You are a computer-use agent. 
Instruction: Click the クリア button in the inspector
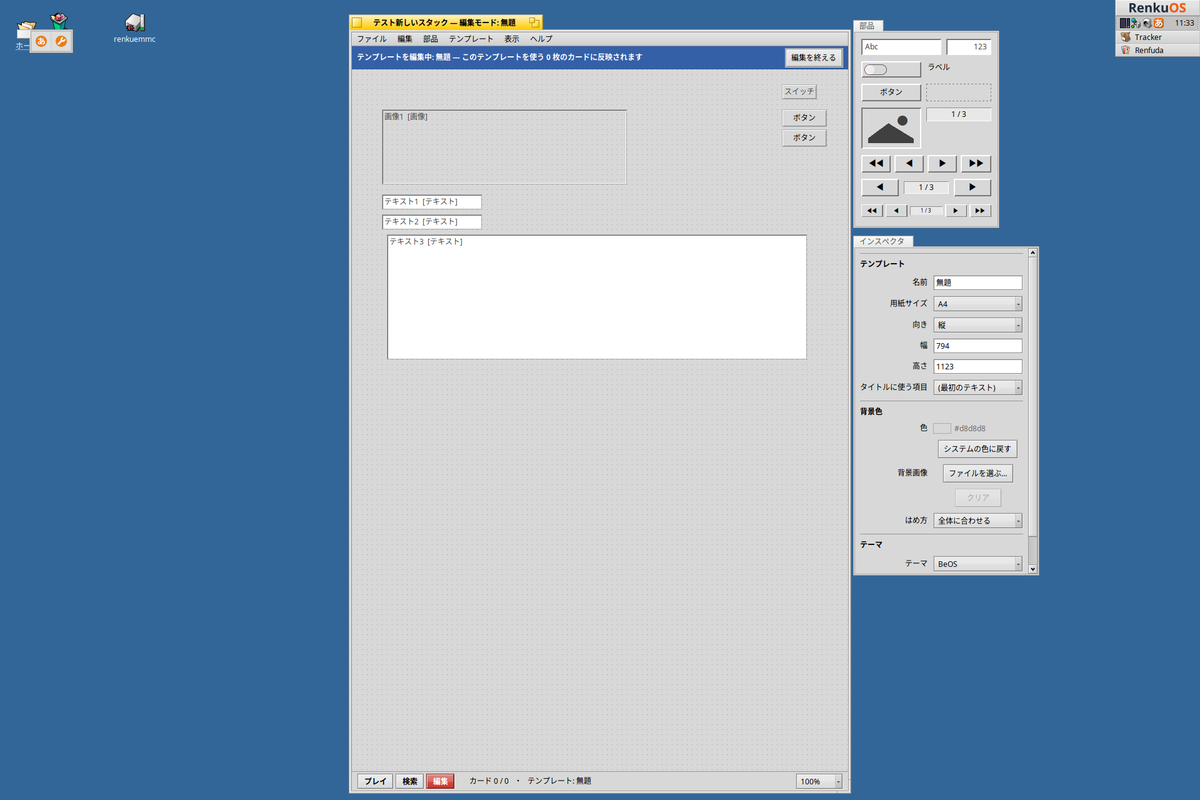978,497
